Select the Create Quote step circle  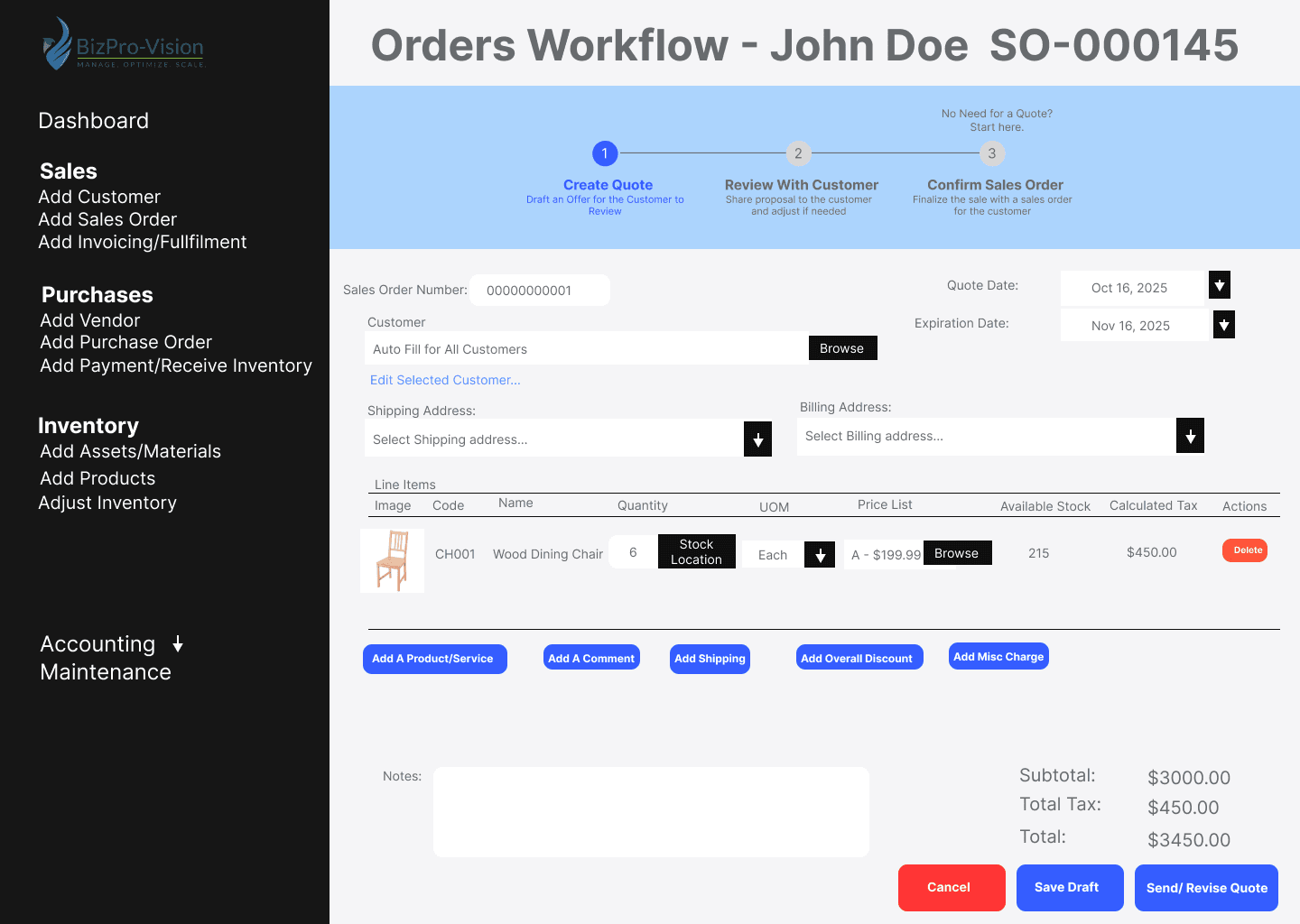click(605, 153)
